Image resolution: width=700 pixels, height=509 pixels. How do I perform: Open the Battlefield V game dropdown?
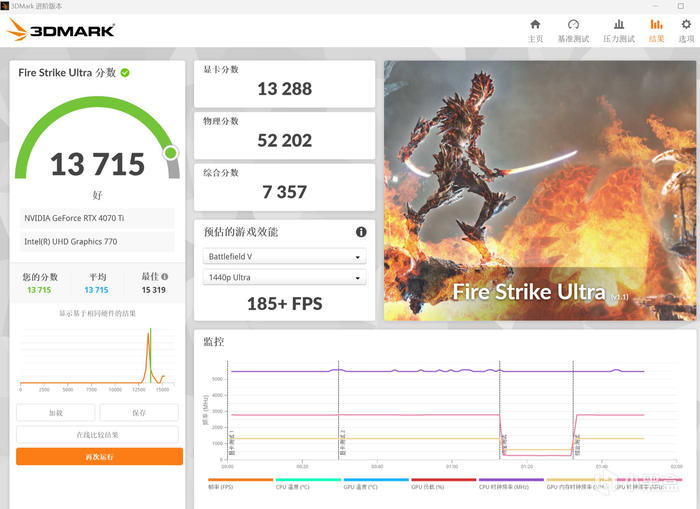click(x=284, y=257)
